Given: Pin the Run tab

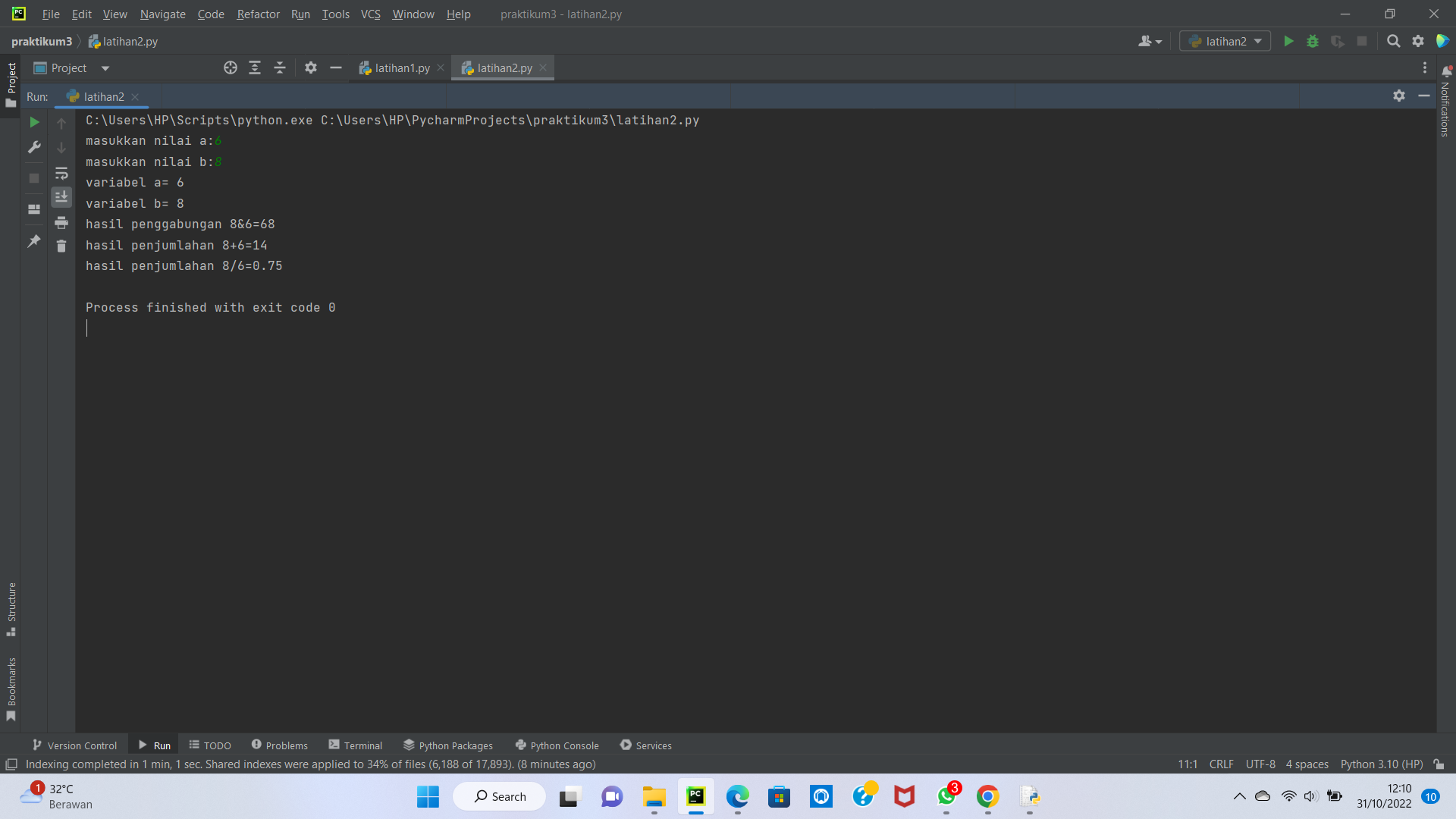Looking at the screenshot, I should coord(33,241).
